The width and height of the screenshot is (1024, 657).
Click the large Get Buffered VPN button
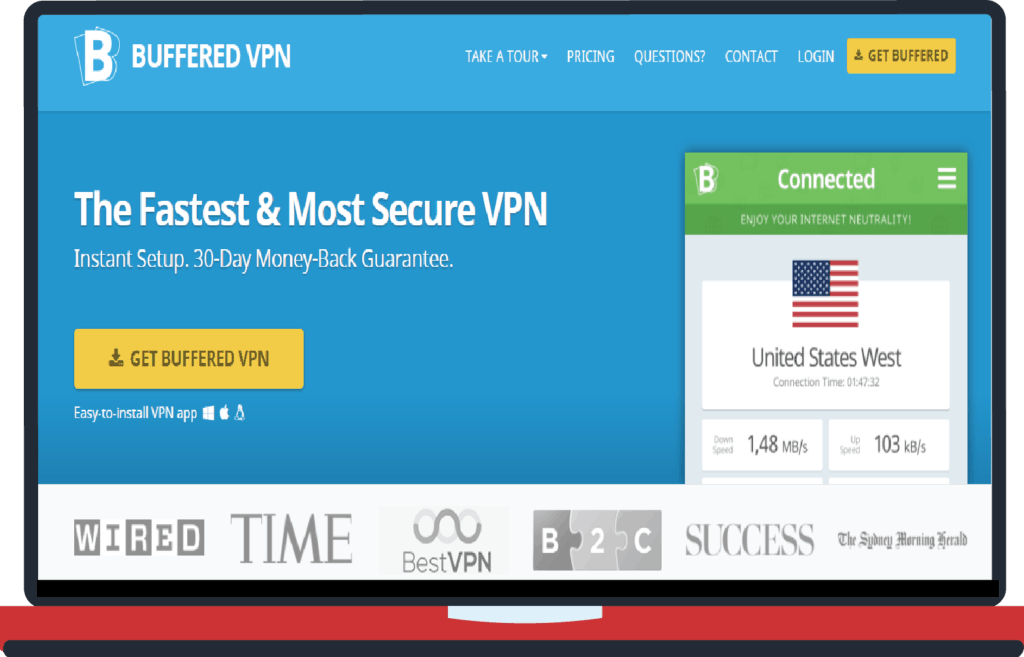click(189, 359)
